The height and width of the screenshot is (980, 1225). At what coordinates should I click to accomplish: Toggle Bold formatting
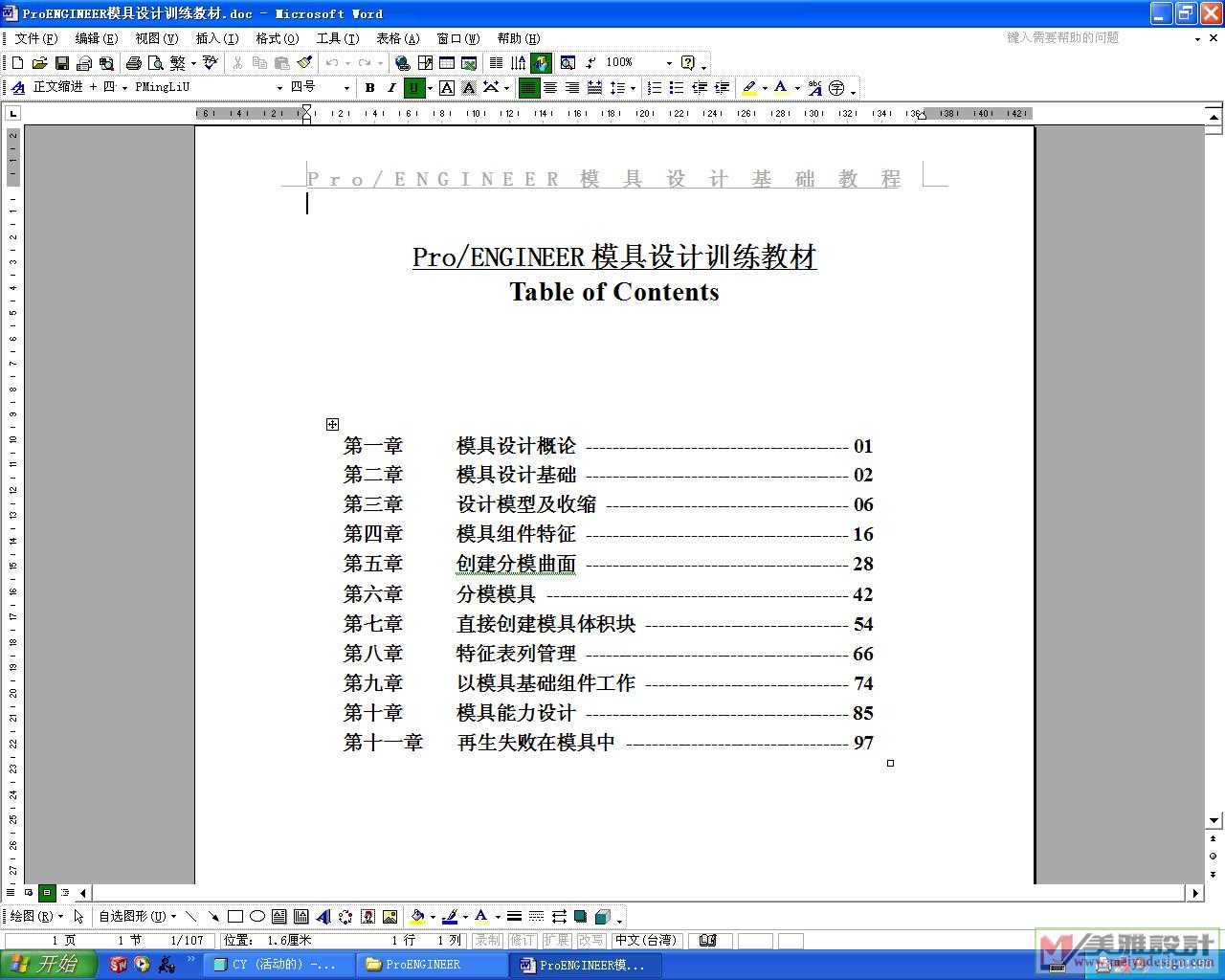(x=369, y=88)
